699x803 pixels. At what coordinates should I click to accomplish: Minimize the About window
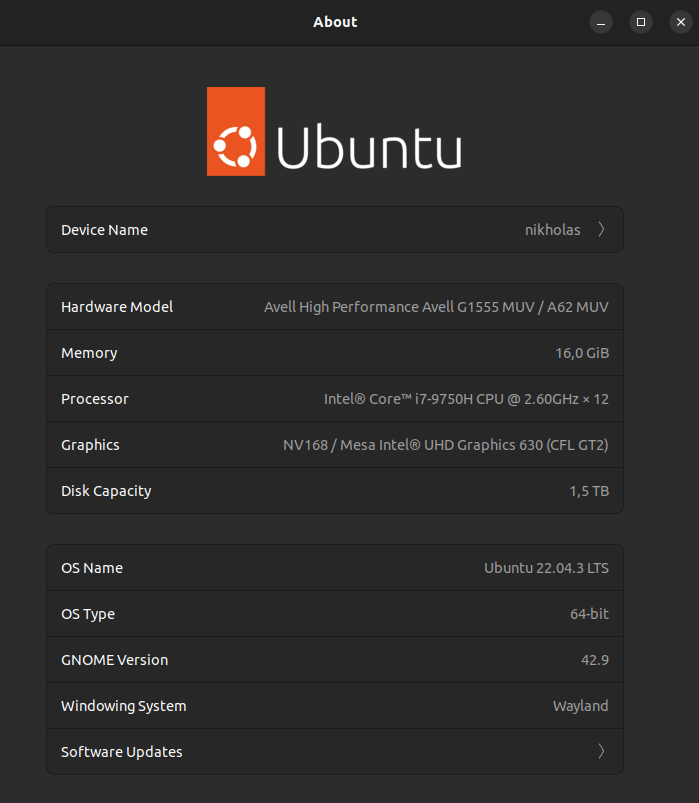[x=601, y=22]
